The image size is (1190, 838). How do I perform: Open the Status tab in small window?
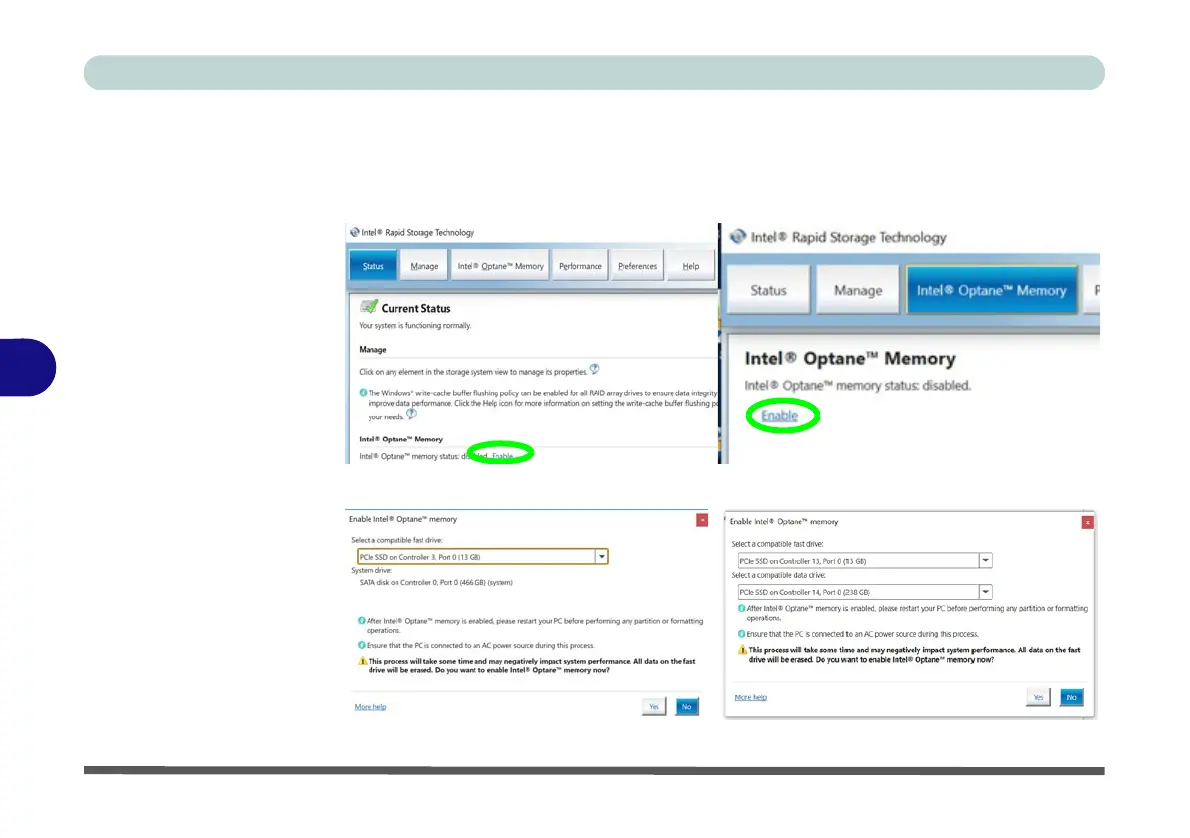click(373, 266)
